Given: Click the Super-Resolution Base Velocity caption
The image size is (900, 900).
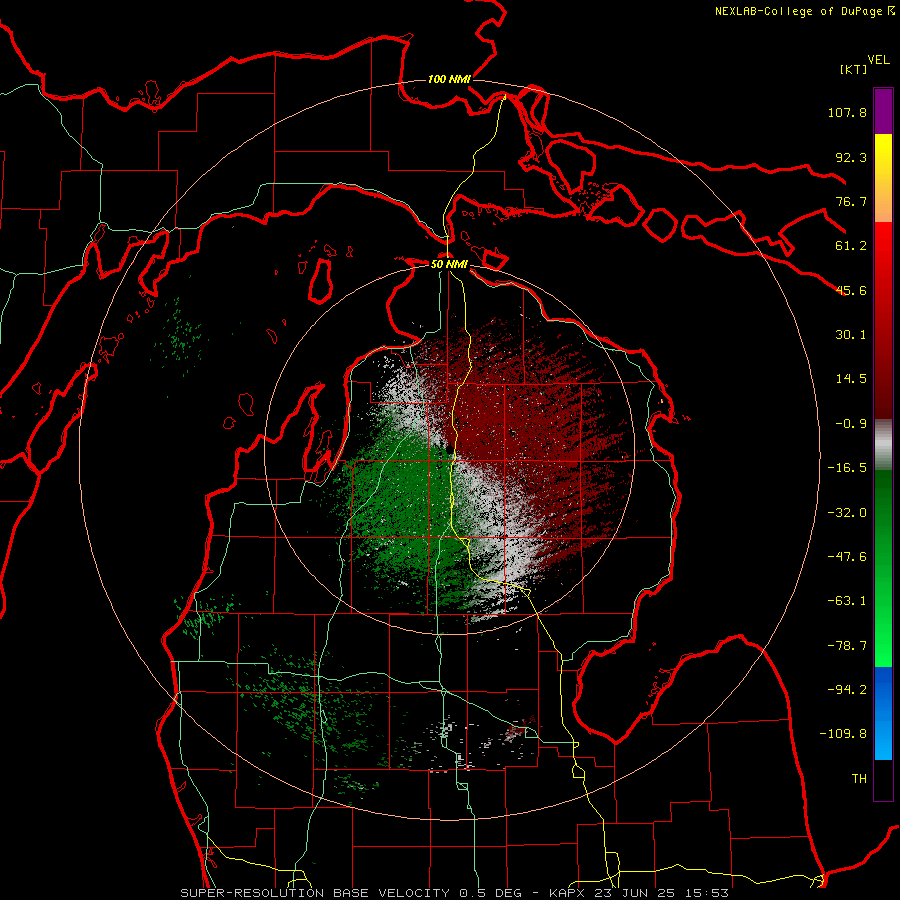Looking at the screenshot, I should coord(455,893).
